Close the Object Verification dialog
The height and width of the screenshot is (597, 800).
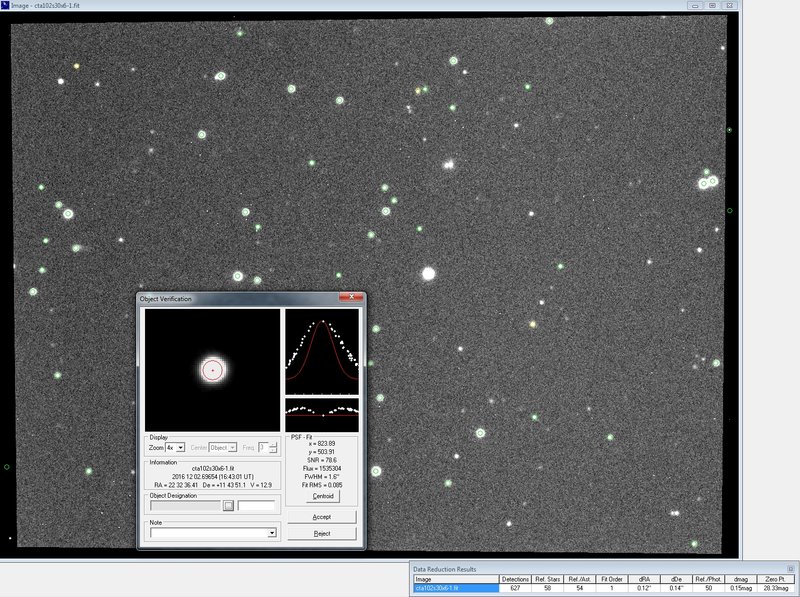[352, 298]
